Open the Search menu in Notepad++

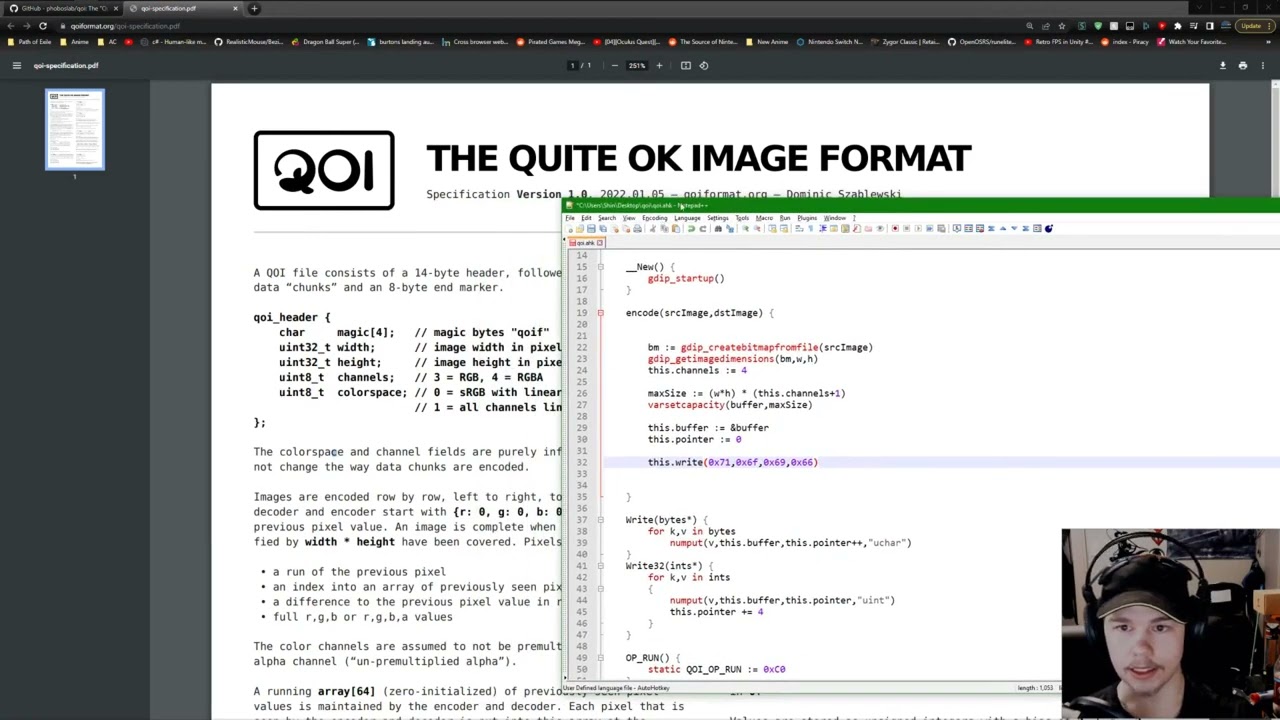coord(607,218)
